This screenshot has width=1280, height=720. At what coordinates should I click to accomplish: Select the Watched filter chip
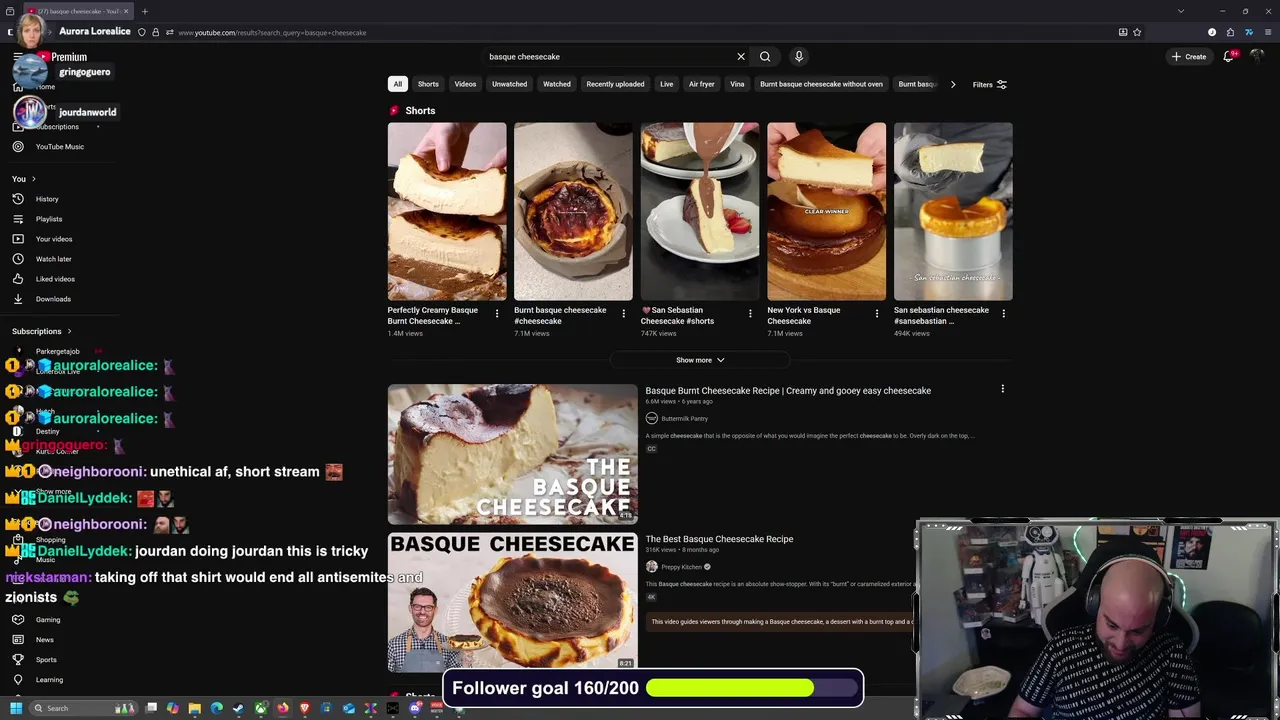coord(556,84)
